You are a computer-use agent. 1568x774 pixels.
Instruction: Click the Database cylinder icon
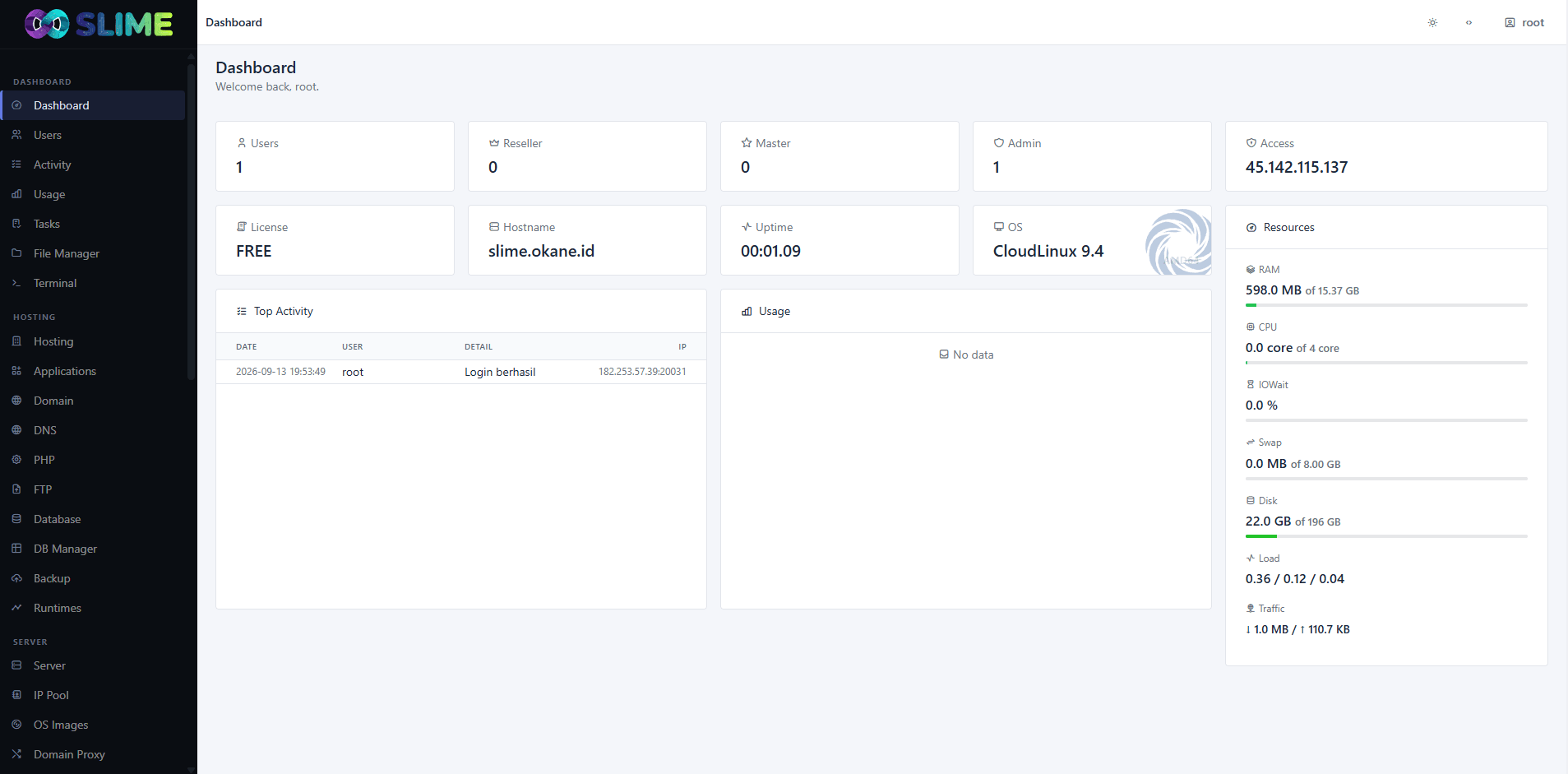[16, 519]
